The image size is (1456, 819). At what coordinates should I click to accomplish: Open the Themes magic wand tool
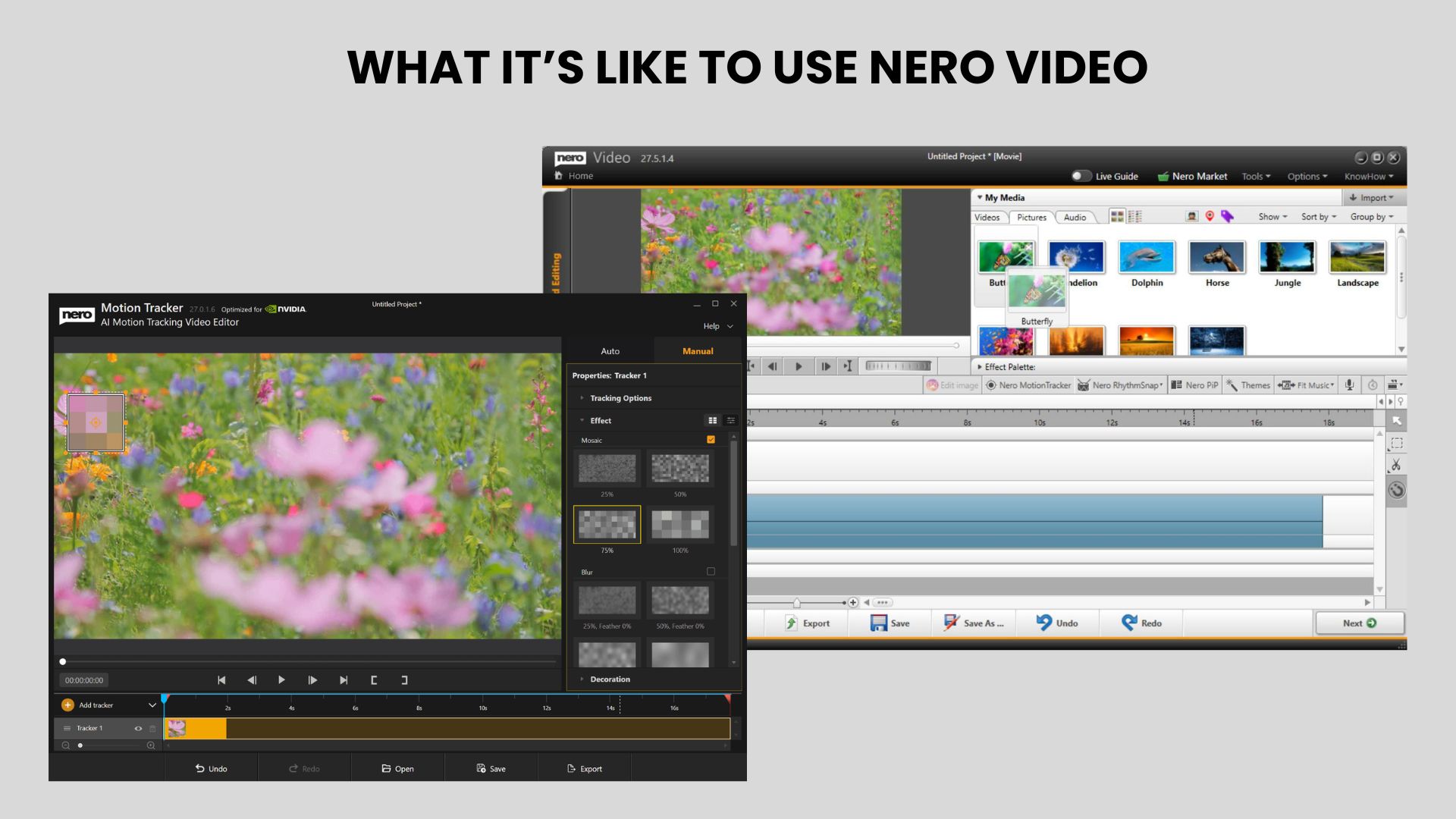tap(1247, 385)
